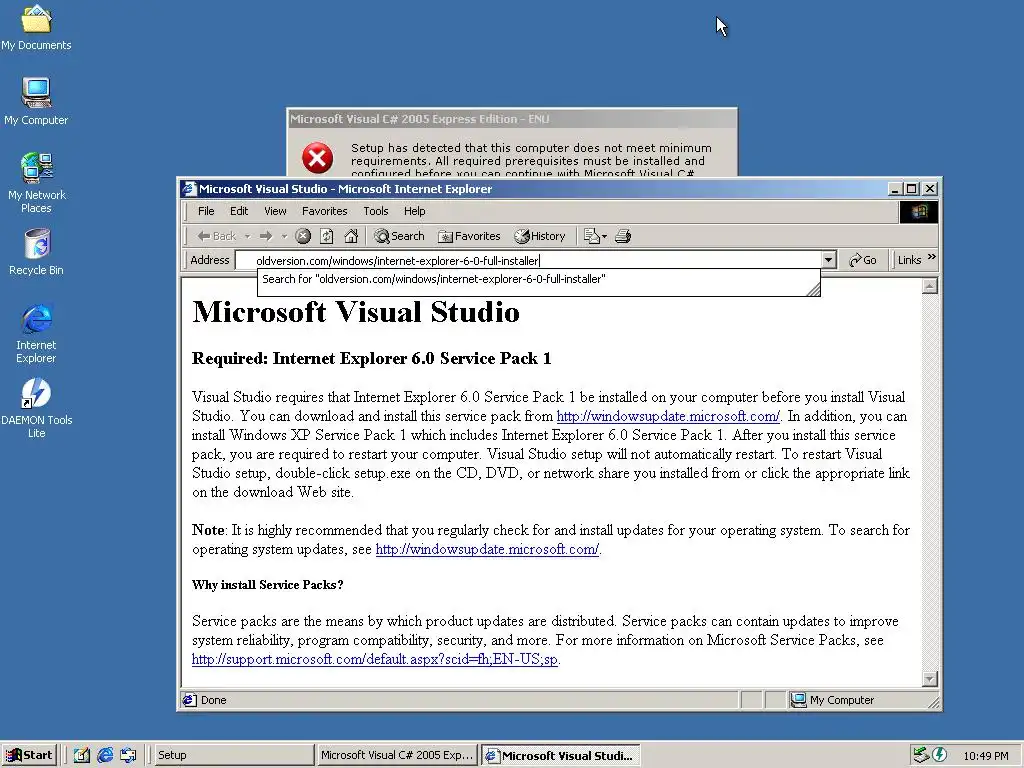This screenshot has height=768, width=1024.
Task: Select My Network Places desktop icon
Action: [37, 183]
